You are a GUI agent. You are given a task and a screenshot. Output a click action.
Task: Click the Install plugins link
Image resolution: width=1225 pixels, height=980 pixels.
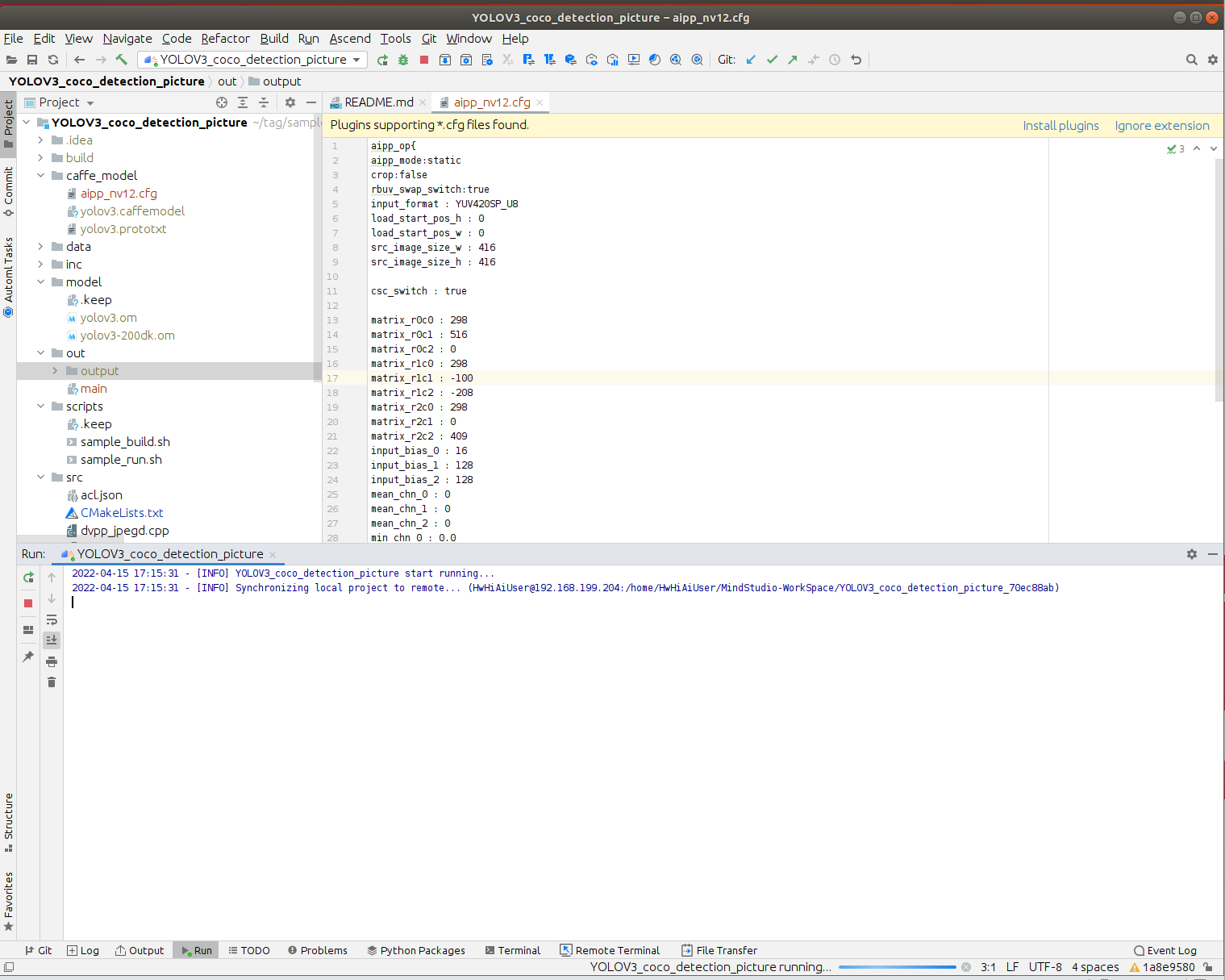pos(1060,126)
